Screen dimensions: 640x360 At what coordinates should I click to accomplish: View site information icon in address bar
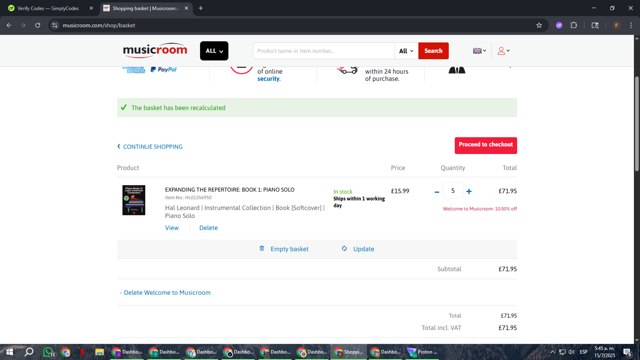[55, 25]
